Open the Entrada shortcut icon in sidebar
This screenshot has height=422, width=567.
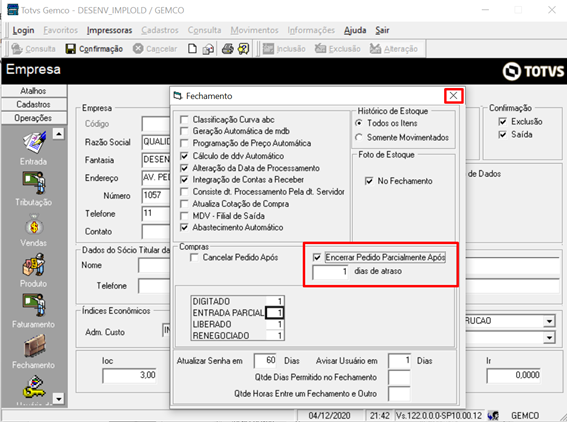[x=34, y=142]
